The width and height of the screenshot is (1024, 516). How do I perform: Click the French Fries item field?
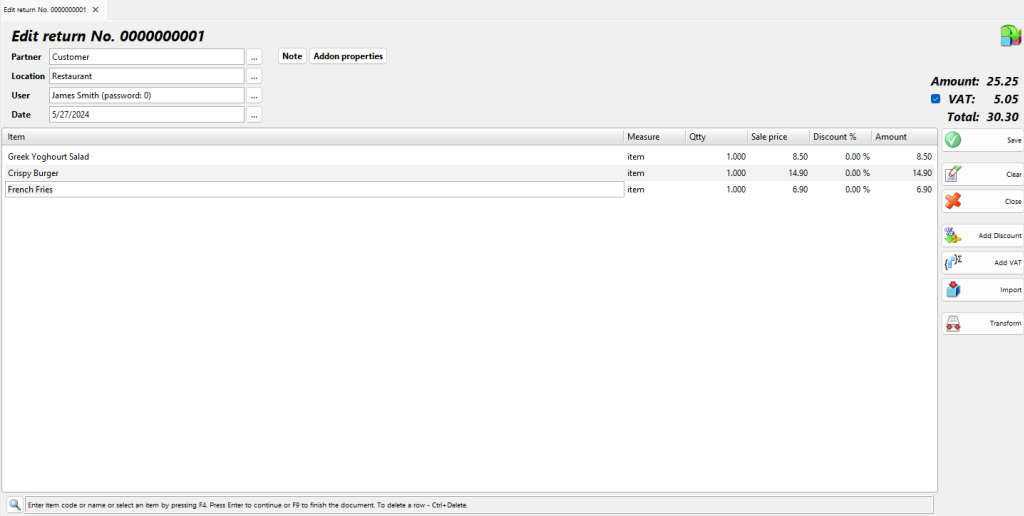click(314, 189)
